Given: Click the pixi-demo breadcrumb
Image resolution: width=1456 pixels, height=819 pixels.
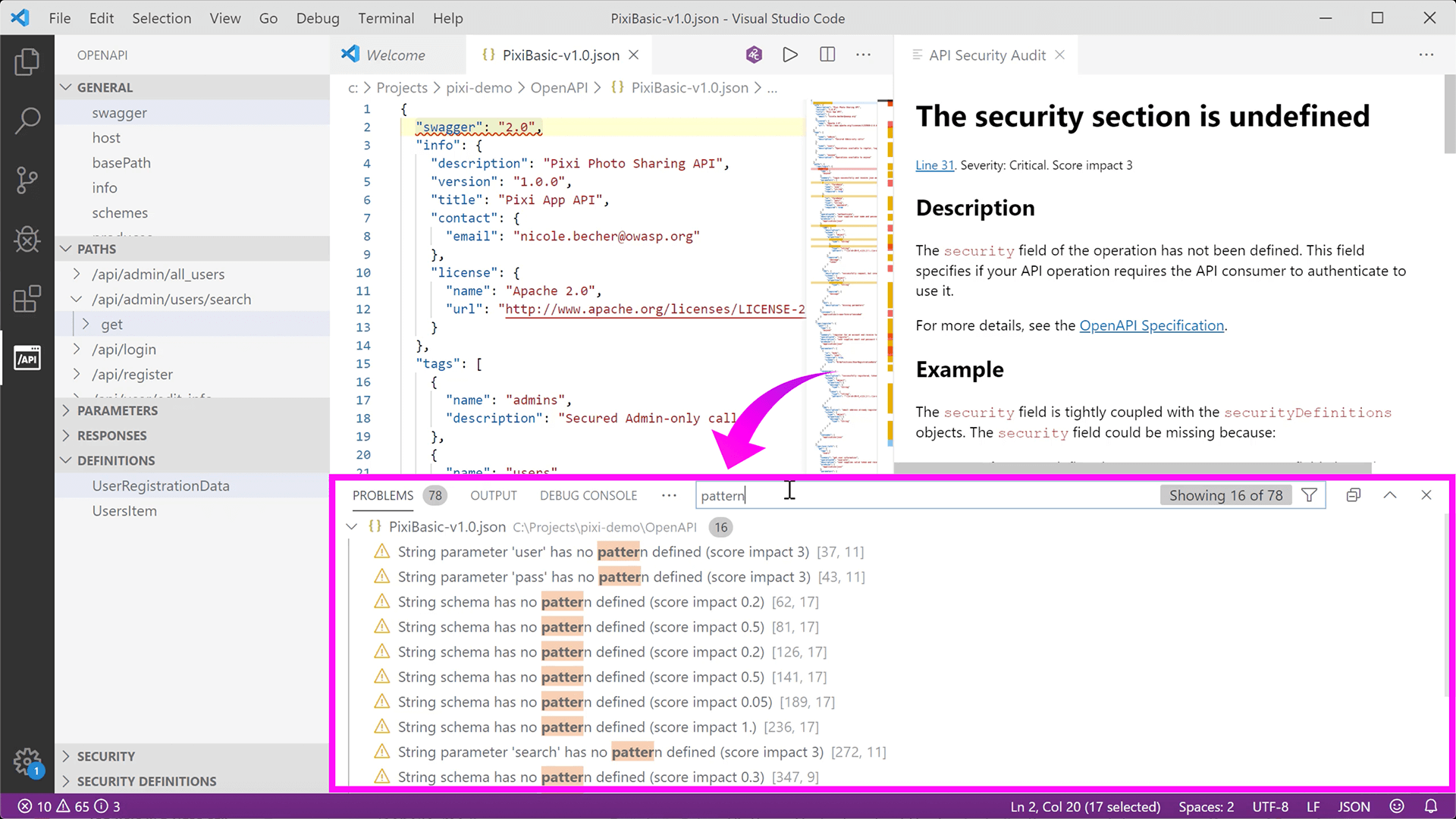Looking at the screenshot, I should [479, 88].
